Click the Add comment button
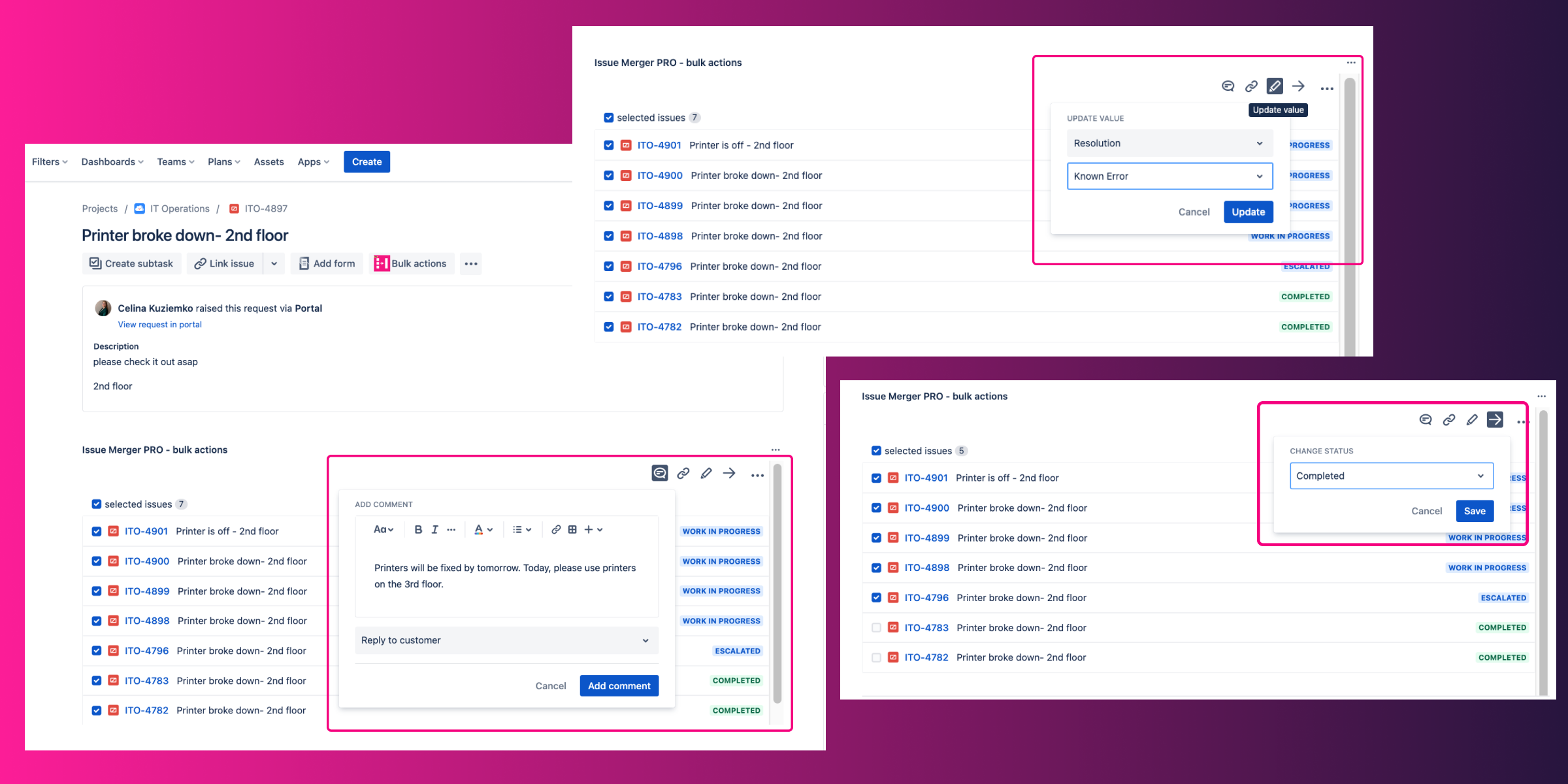Screen dimensions: 1568x784 (618, 685)
